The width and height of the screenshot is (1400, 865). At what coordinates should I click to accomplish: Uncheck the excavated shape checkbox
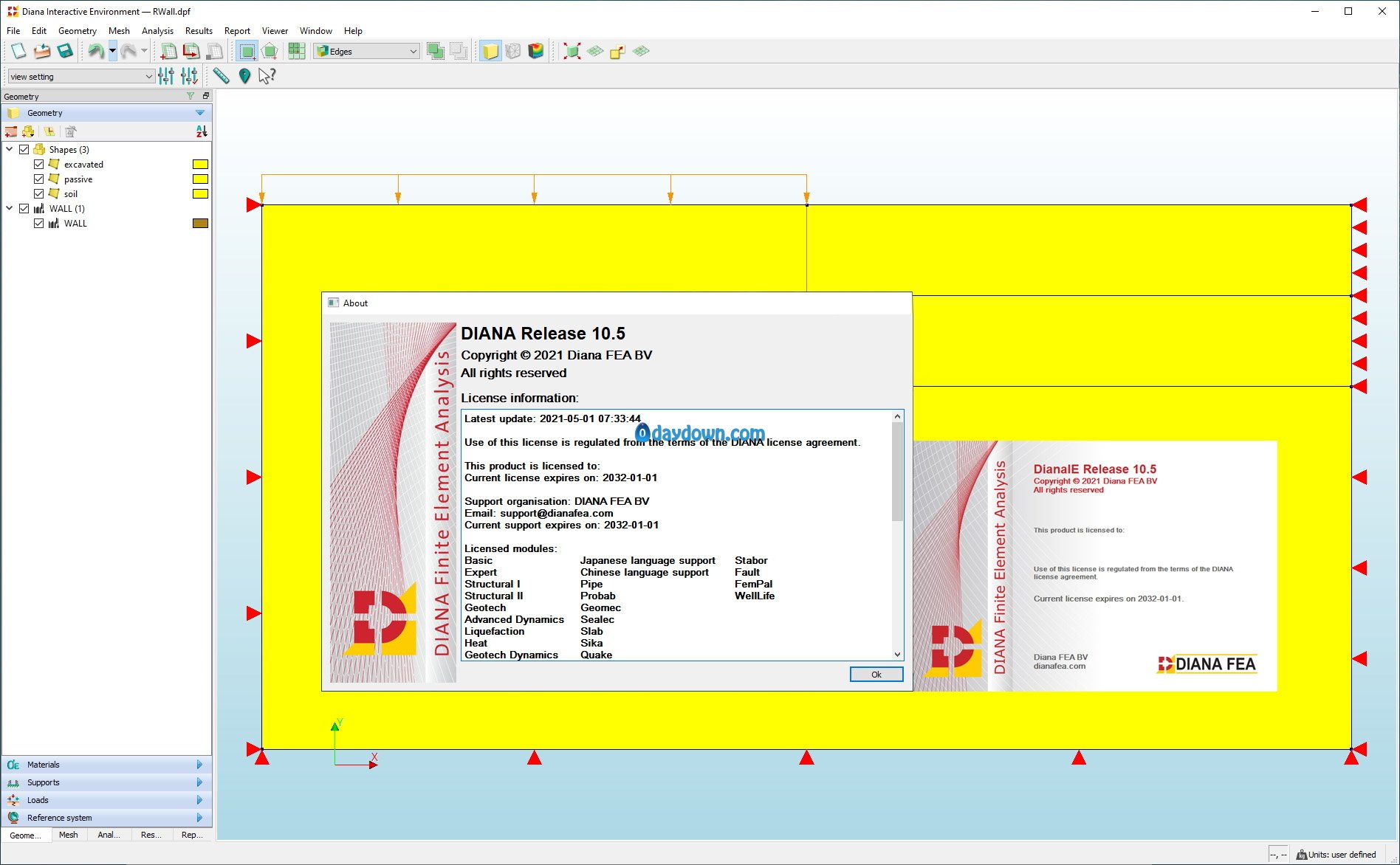[39, 164]
